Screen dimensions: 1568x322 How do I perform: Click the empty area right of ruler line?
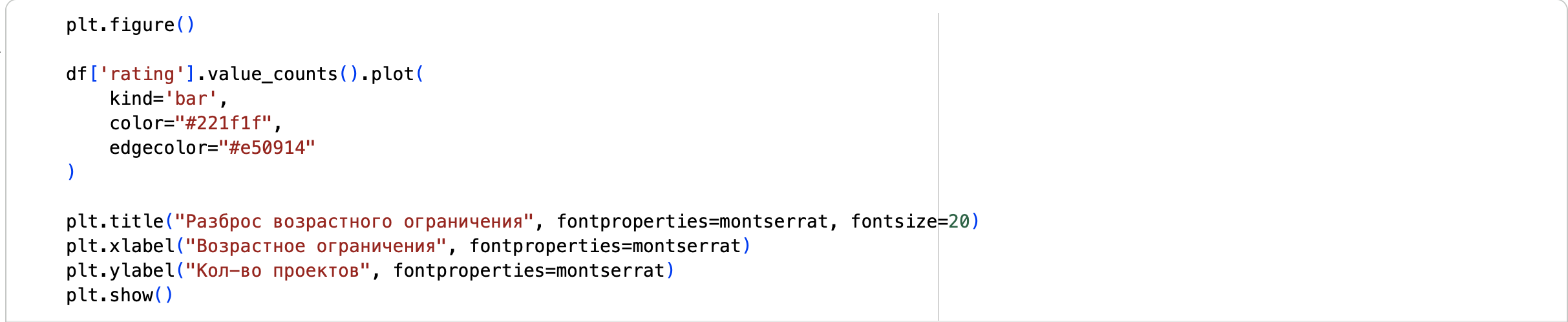(1228, 129)
